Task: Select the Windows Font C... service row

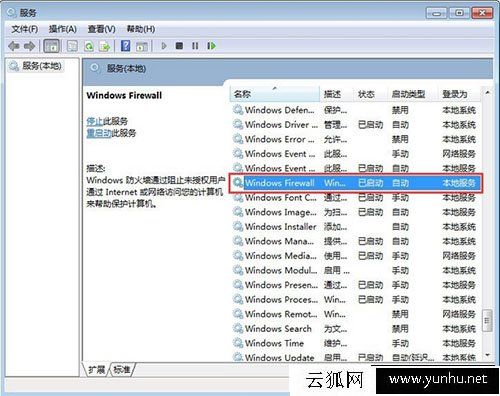Action: point(356,198)
